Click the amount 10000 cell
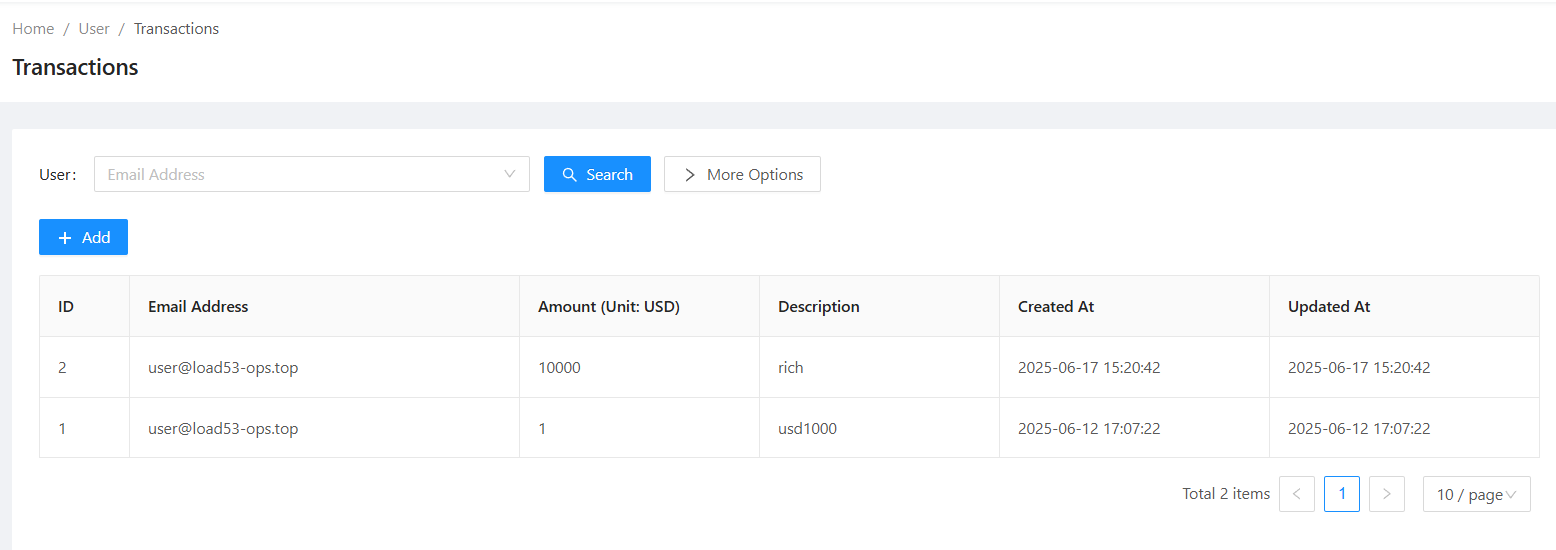 (559, 368)
